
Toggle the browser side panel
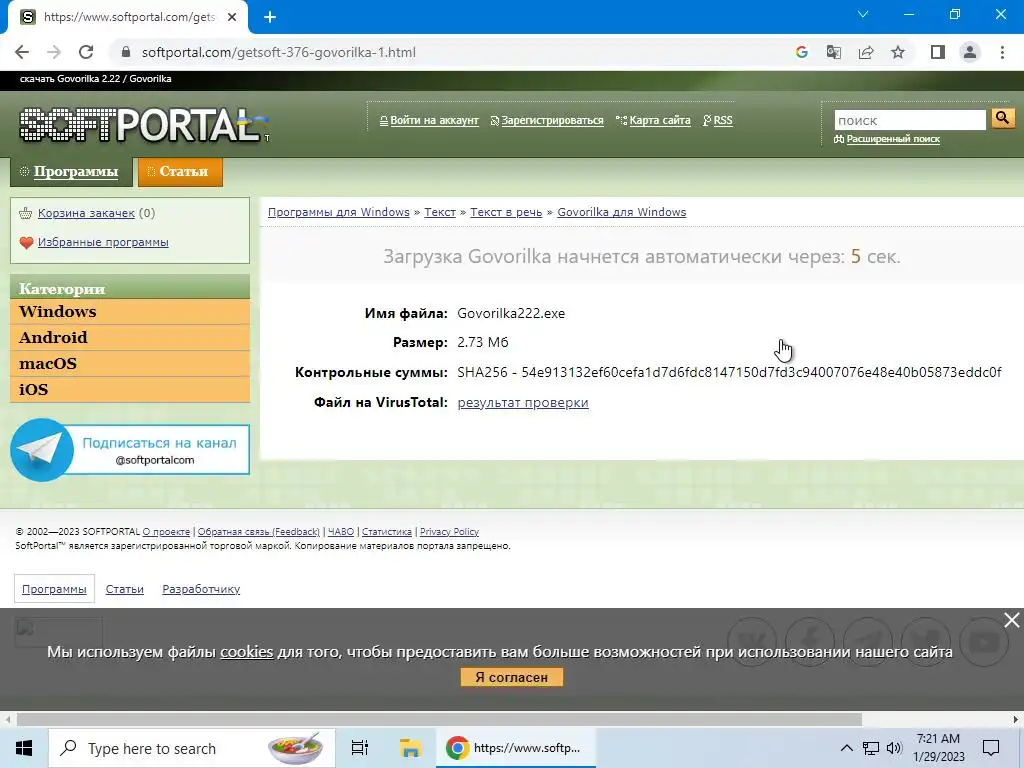[938, 52]
